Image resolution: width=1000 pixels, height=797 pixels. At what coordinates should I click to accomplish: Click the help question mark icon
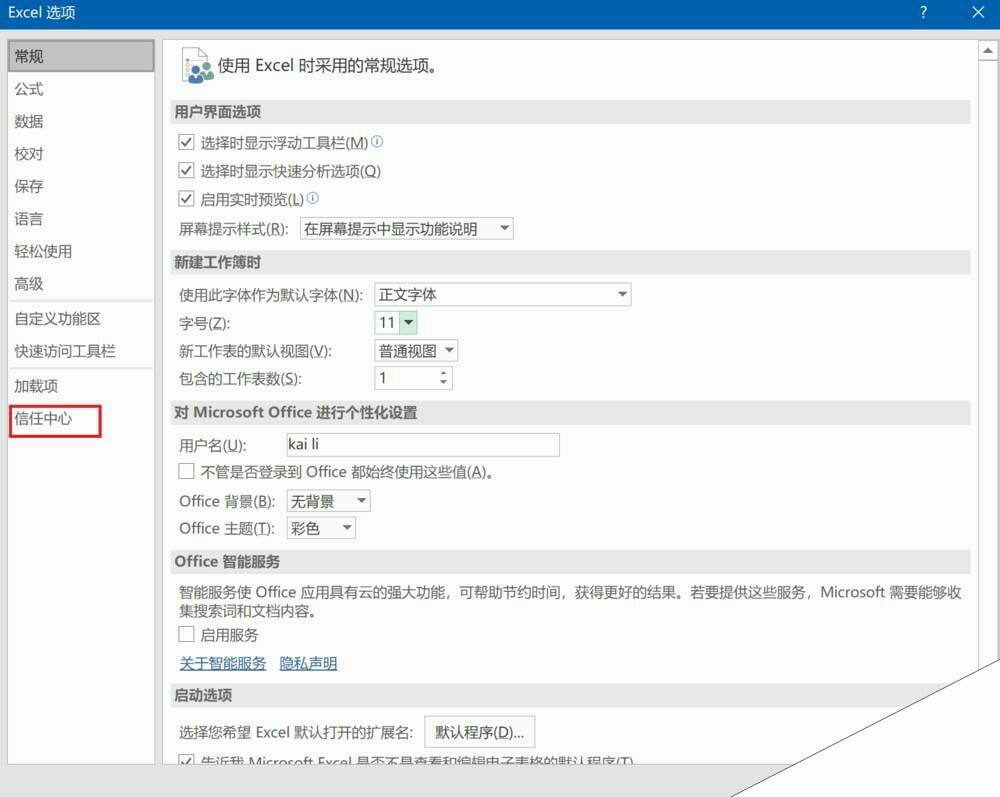923,12
